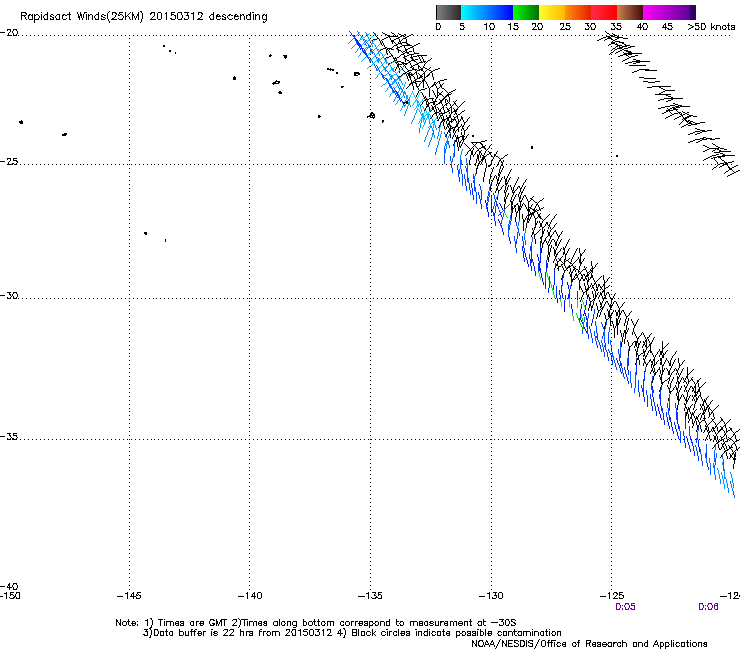The image size is (740, 650).
Task: Click the -125 longitude axis label
Action: [612, 596]
